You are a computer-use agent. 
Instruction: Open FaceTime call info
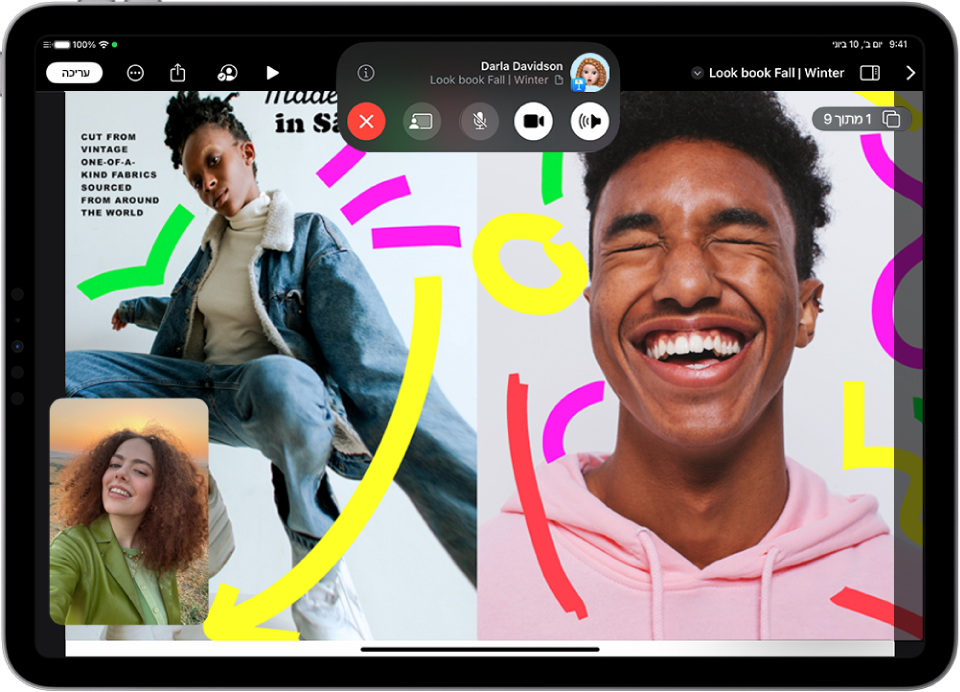tap(366, 73)
